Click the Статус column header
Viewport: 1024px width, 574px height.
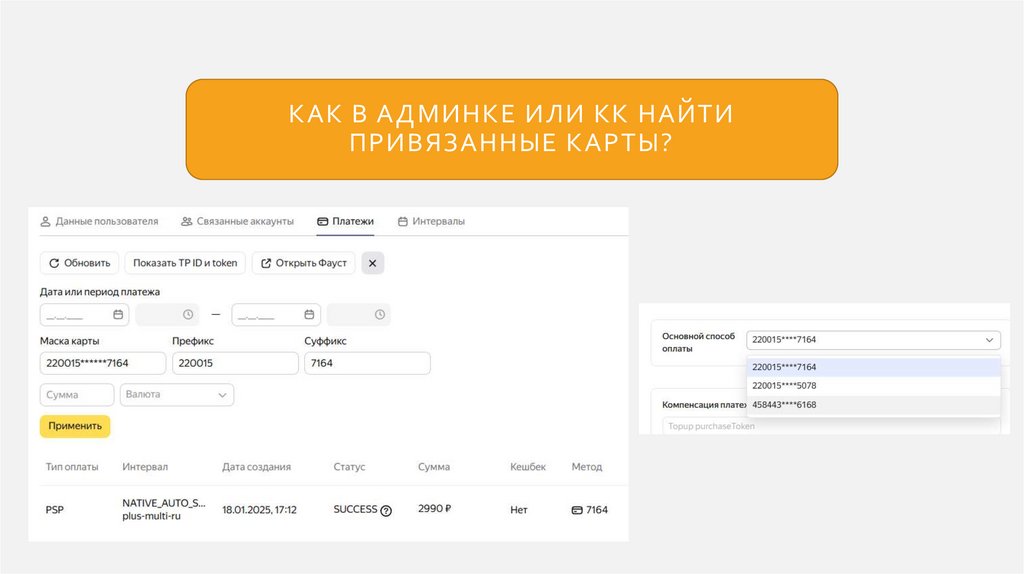pyautogui.click(x=349, y=467)
